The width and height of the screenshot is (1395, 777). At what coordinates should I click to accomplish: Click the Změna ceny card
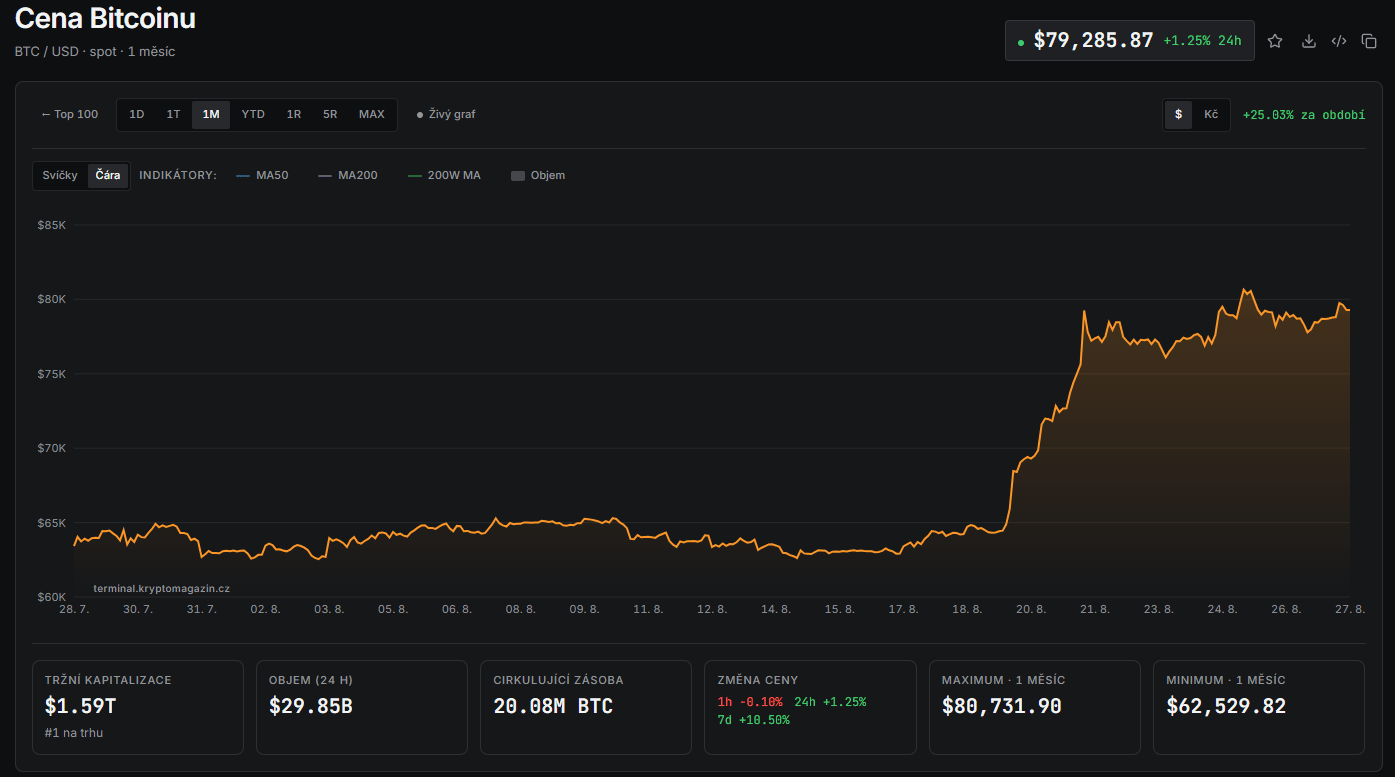click(810, 707)
